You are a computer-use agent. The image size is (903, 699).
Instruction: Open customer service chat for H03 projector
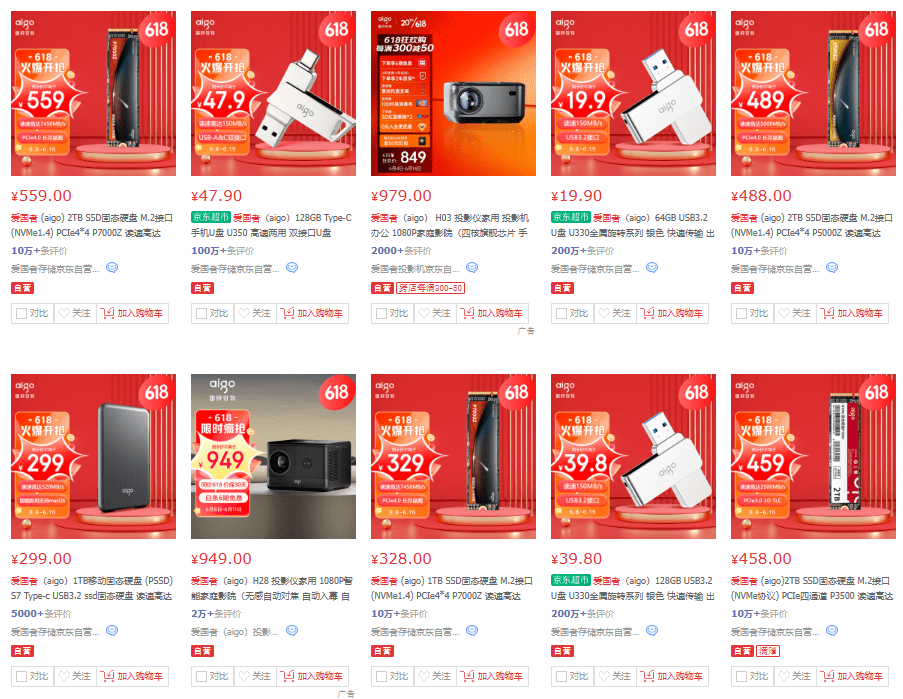(472, 268)
